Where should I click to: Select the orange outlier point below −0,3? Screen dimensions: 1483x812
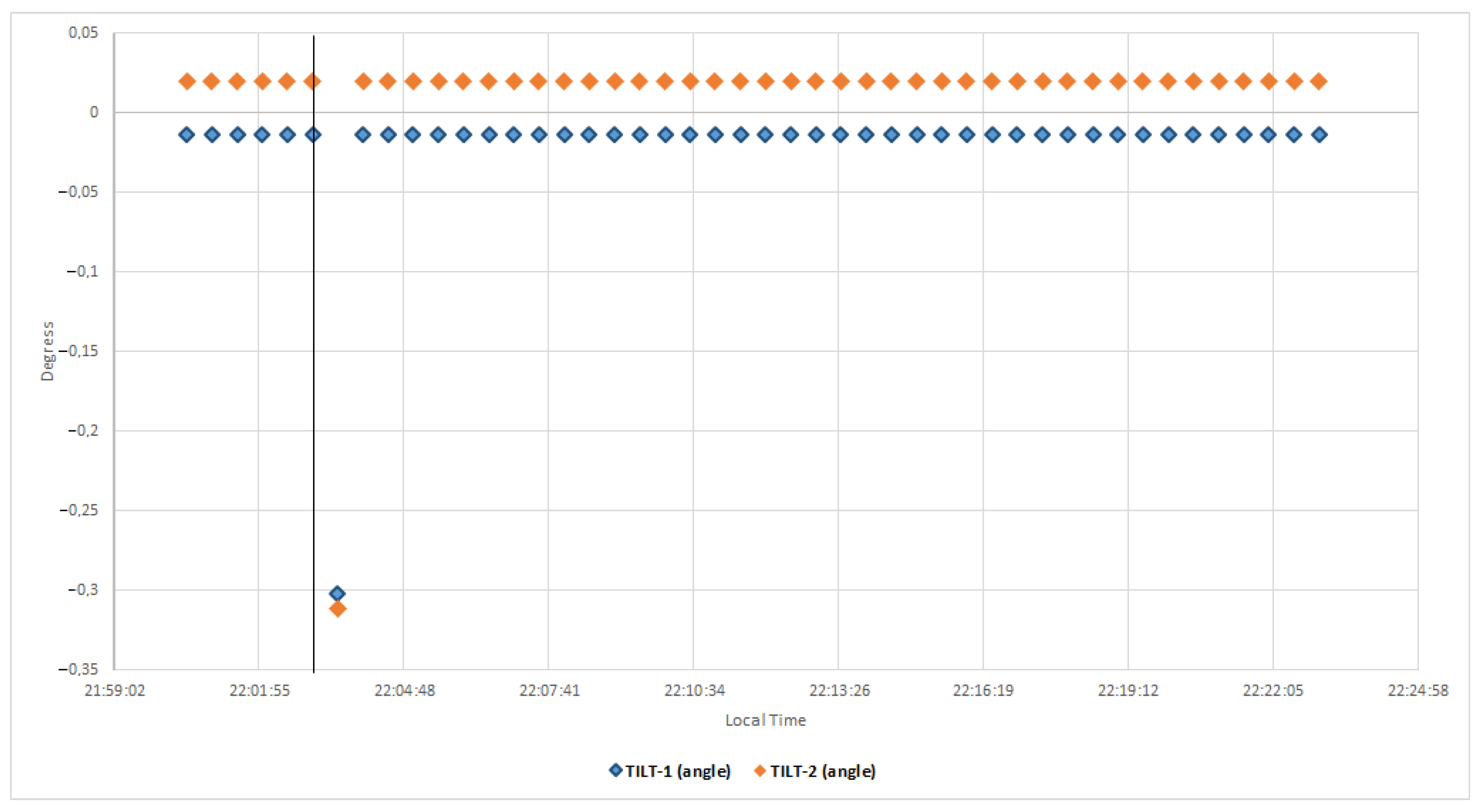click(x=338, y=609)
